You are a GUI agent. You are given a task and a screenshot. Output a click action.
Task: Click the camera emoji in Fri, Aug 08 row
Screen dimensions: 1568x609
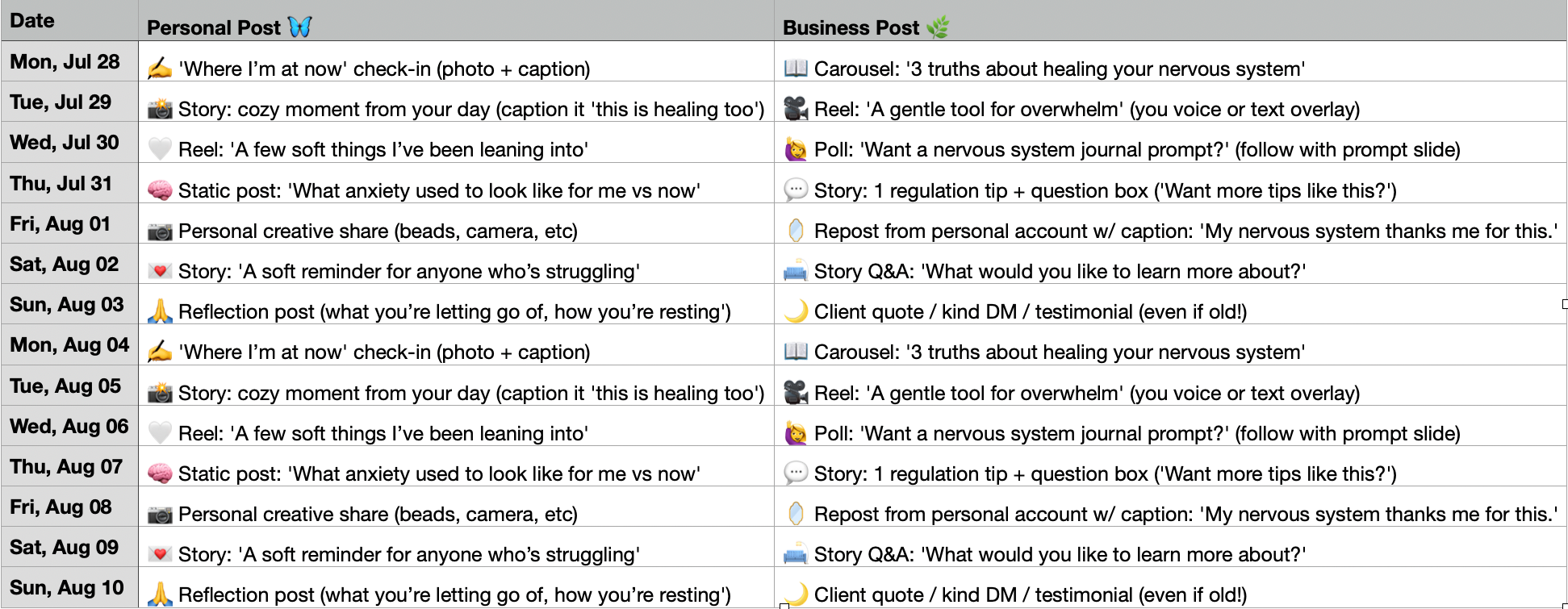point(160,514)
